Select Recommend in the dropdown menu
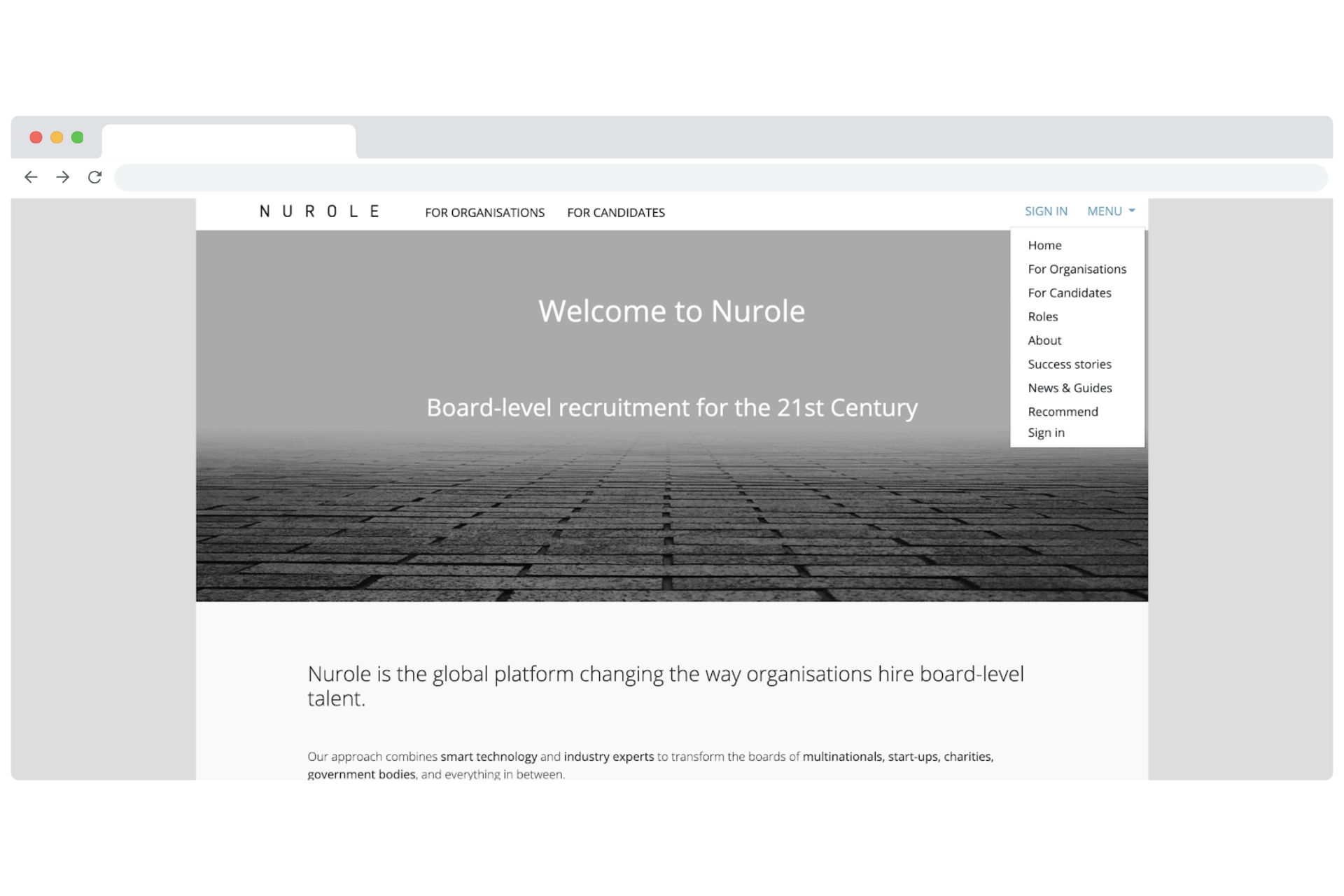1344x896 pixels. pyautogui.click(x=1063, y=412)
